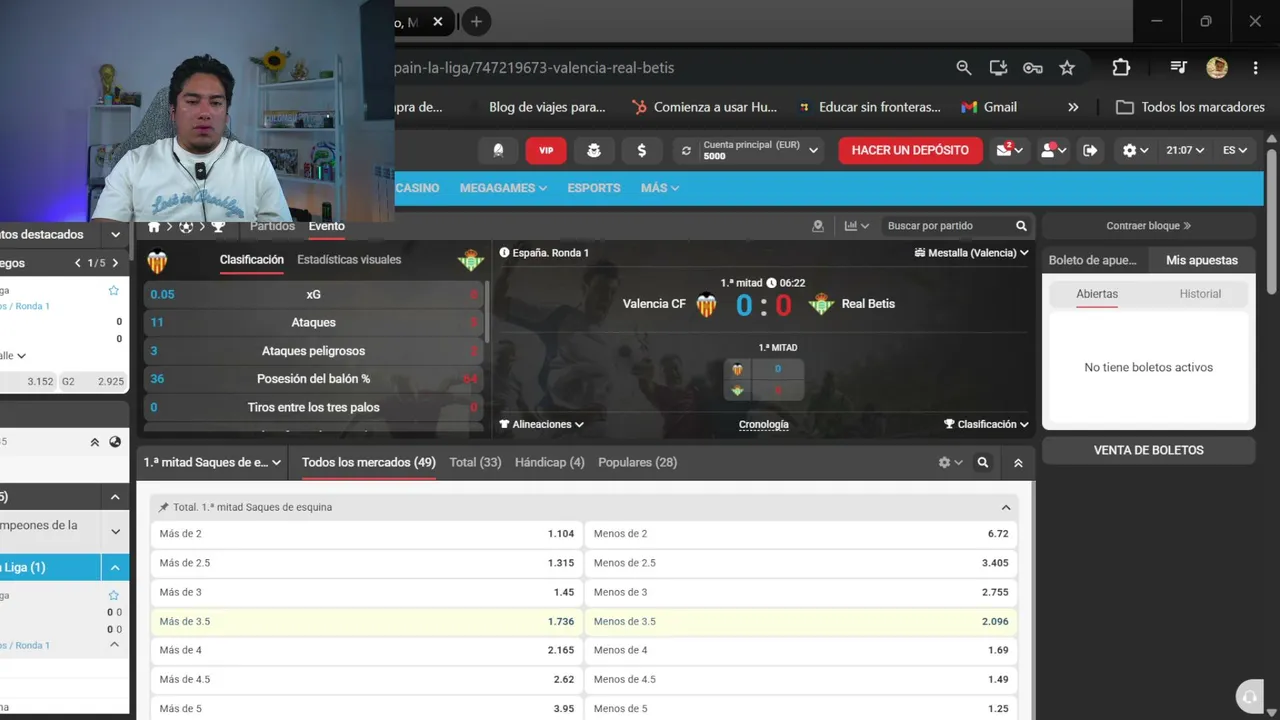Expand the Cuenta principal account dropdown
This screenshot has height=720, width=1280.
814,150
